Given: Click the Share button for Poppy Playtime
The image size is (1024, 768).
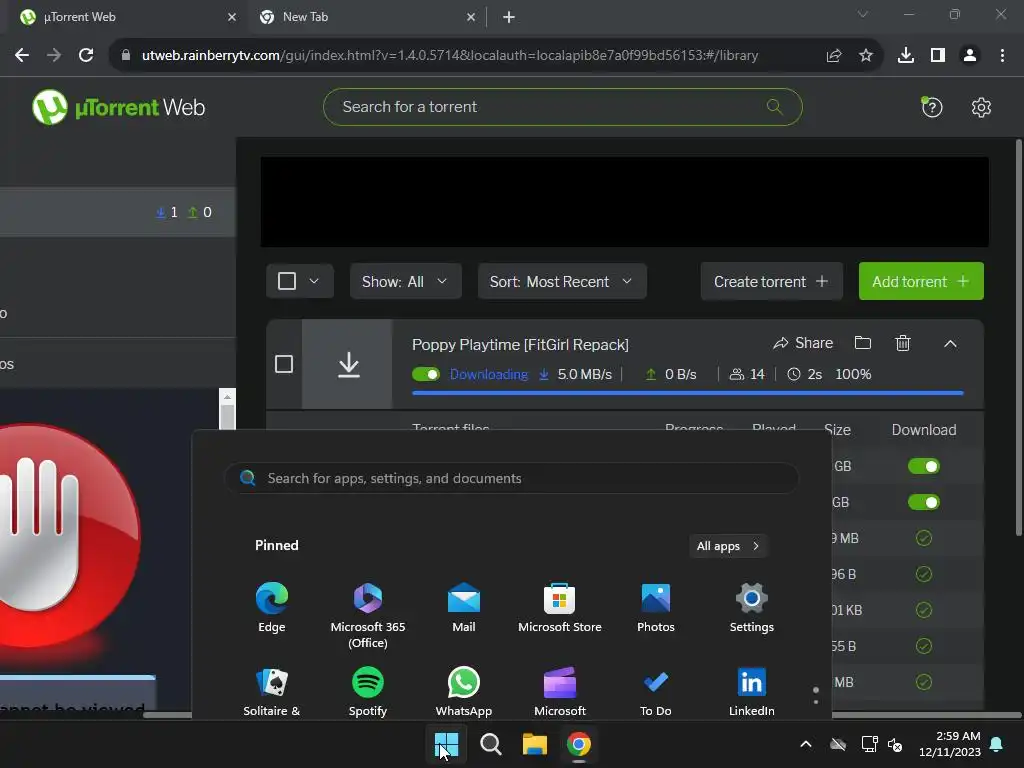Looking at the screenshot, I should (803, 343).
